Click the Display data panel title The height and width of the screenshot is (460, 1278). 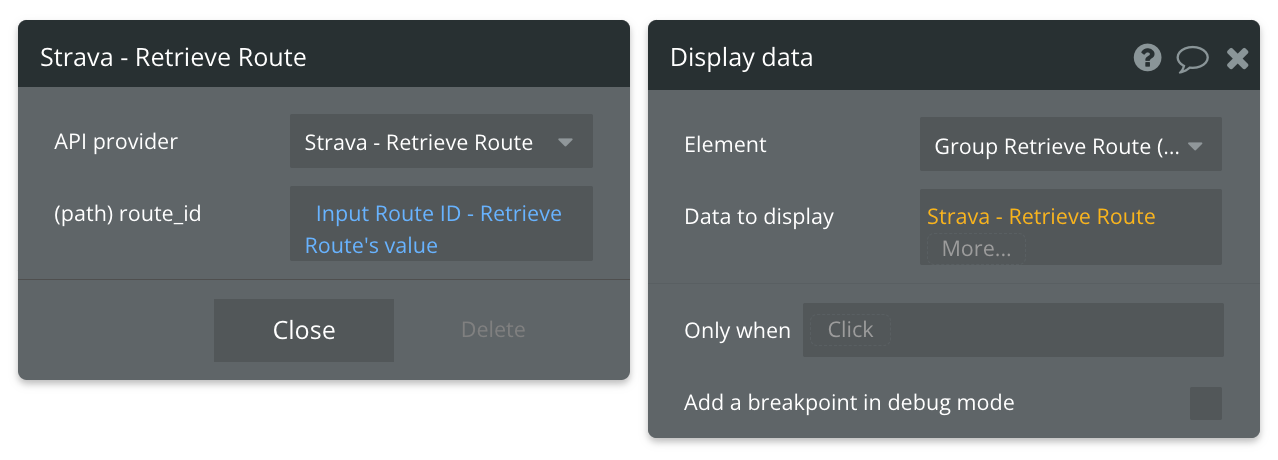point(741,58)
